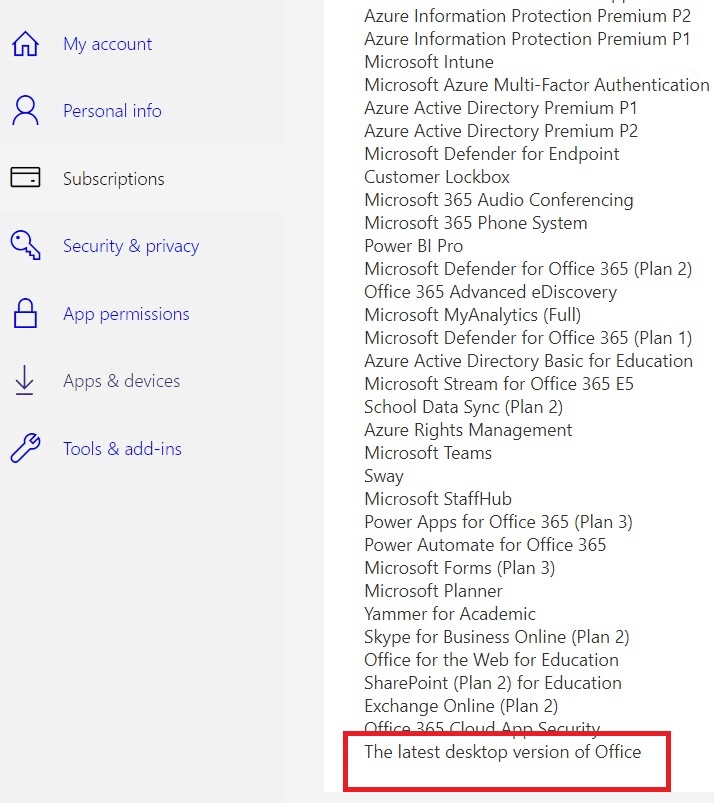Click 'SharePoint (Plan 2) for Education' entry
This screenshot has width=714, height=803.
pos(493,683)
